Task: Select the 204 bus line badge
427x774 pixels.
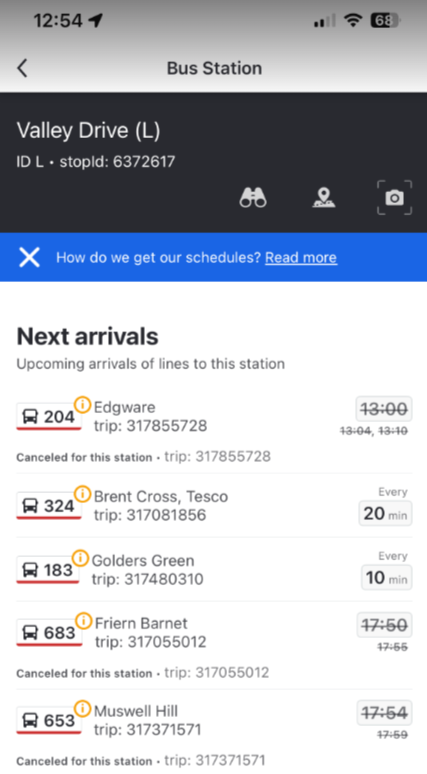Action: [49, 417]
